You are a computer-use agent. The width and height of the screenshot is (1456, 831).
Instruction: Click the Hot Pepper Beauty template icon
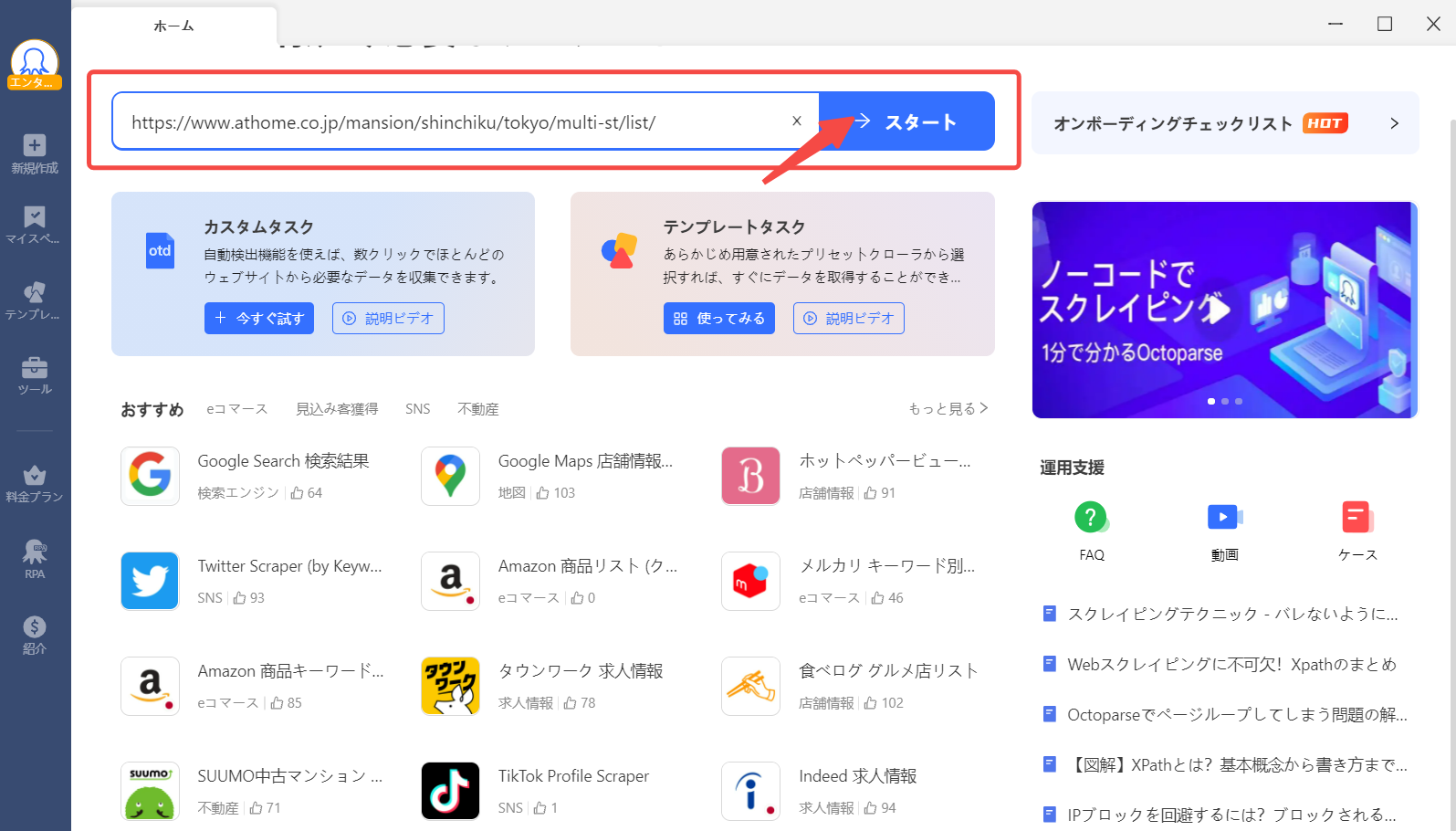[x=750, y=476]
